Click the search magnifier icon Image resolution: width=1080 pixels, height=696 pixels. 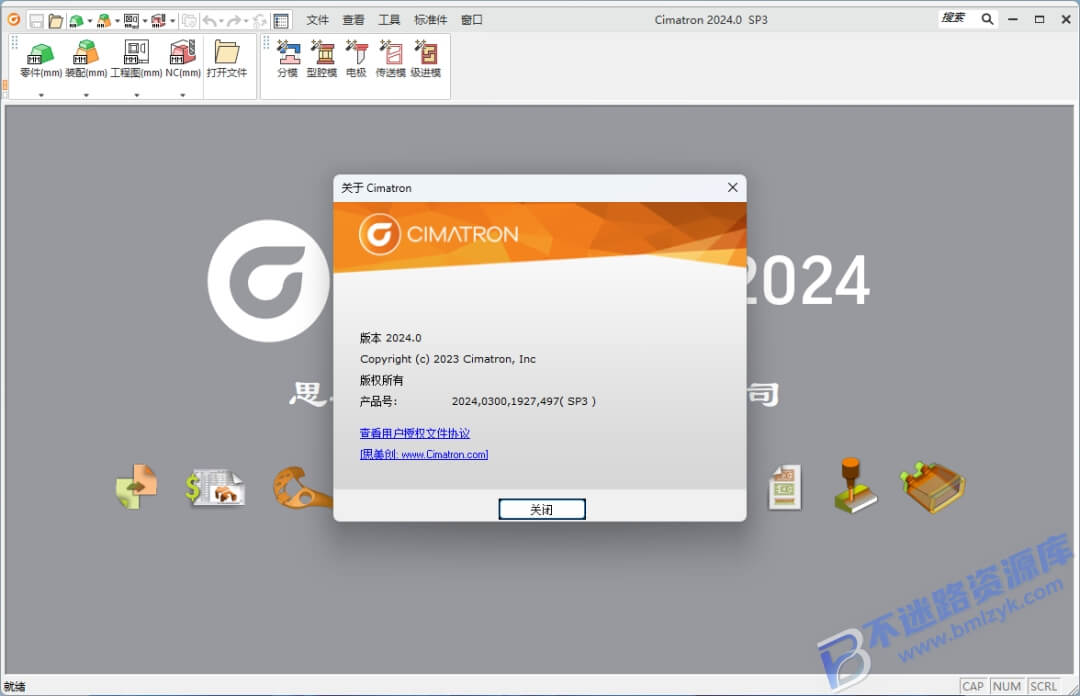[987, 19]
